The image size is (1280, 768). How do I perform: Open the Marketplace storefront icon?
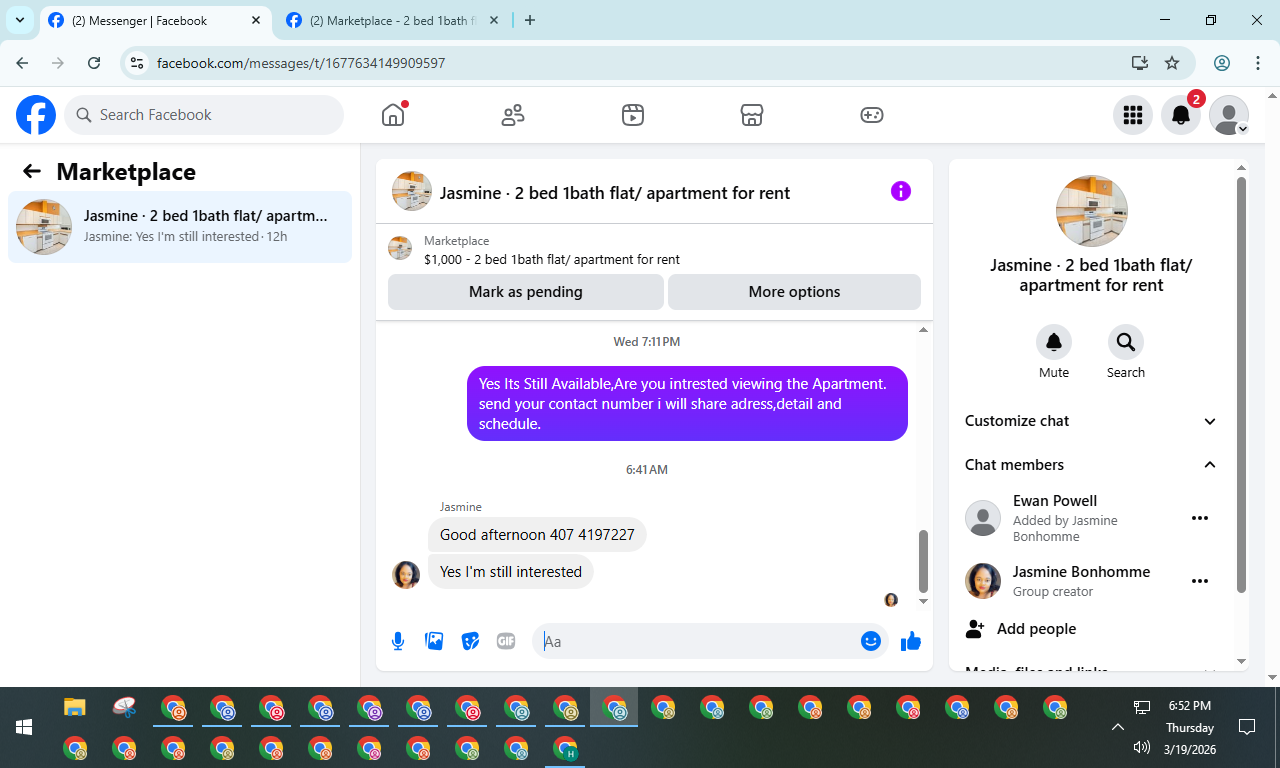pos(752,115)
